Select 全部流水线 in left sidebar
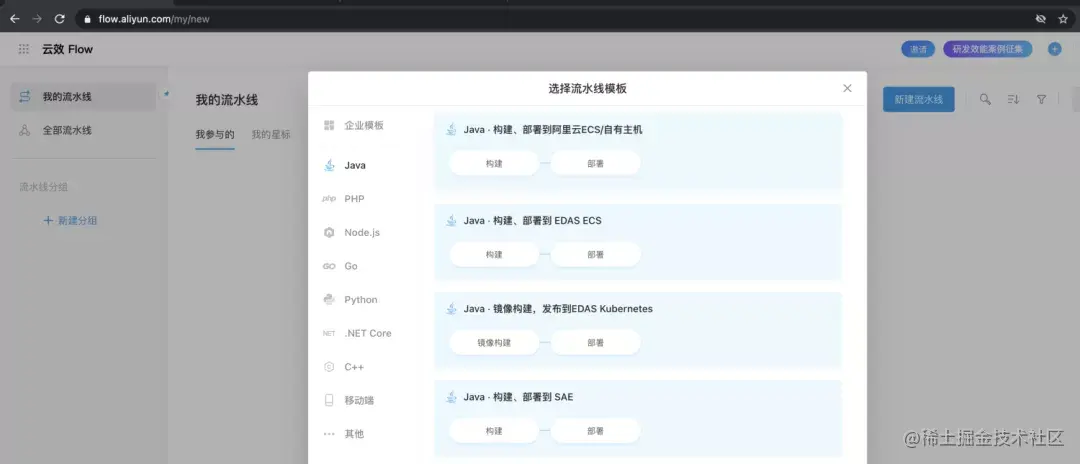This screenshot has width=1080, height=464. pyautogui.click(x=83, y=130)
